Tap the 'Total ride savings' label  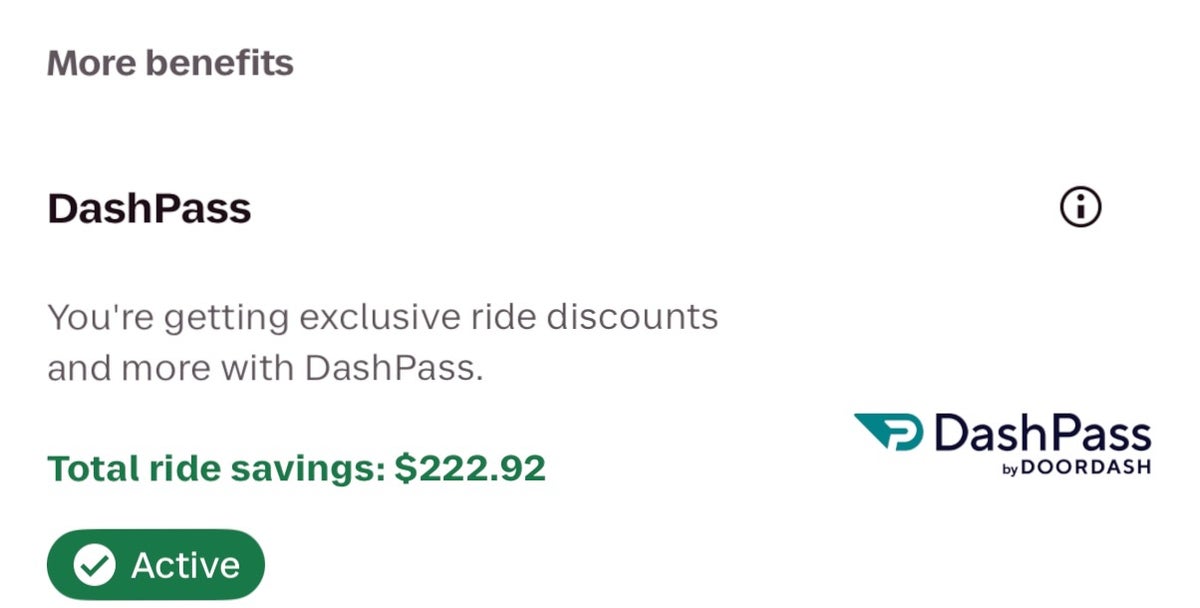click(x=216, y=468)
